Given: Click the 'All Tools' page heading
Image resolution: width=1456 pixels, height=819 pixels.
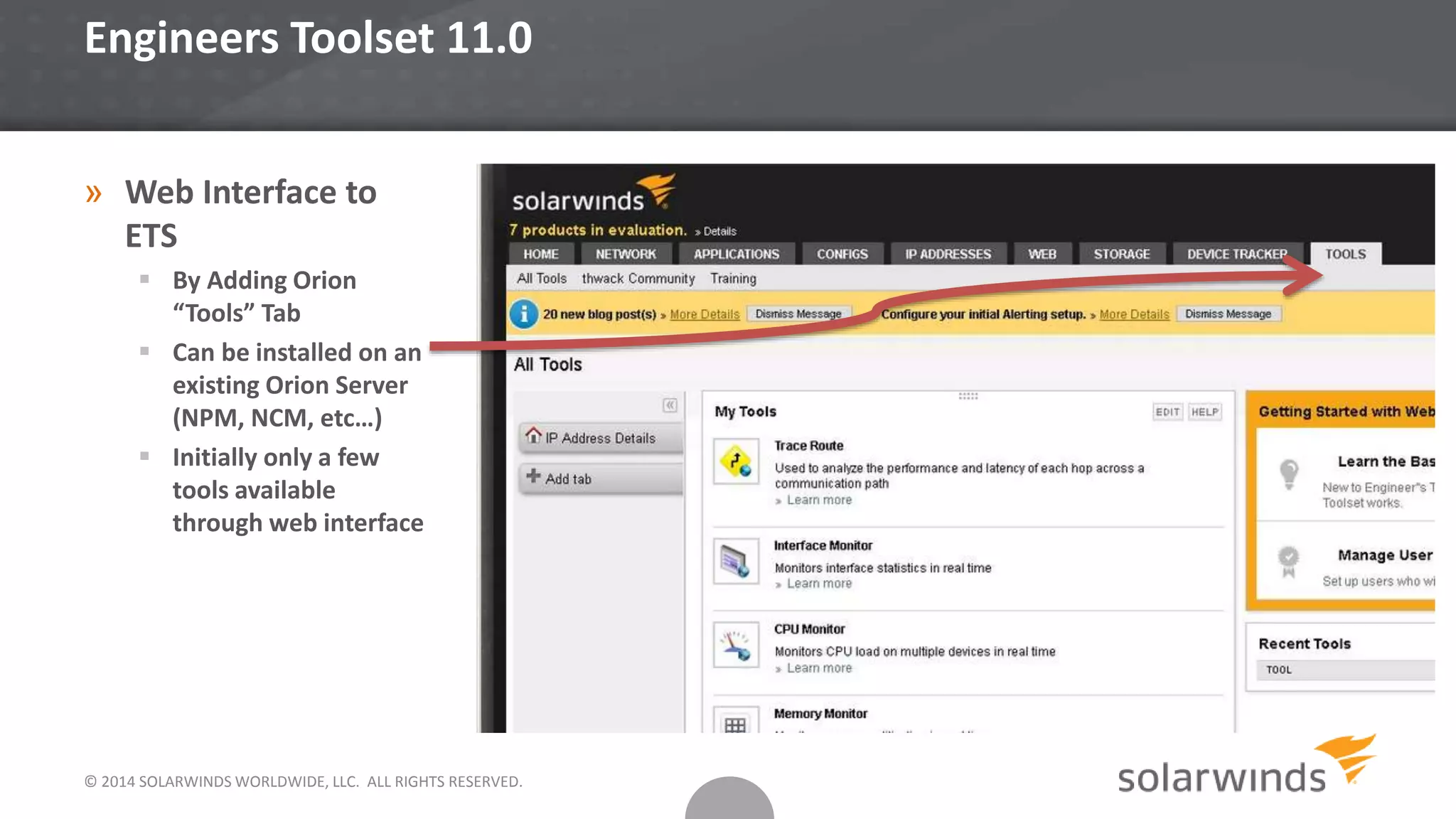Looking at the screenshot, I should point(548,365).
